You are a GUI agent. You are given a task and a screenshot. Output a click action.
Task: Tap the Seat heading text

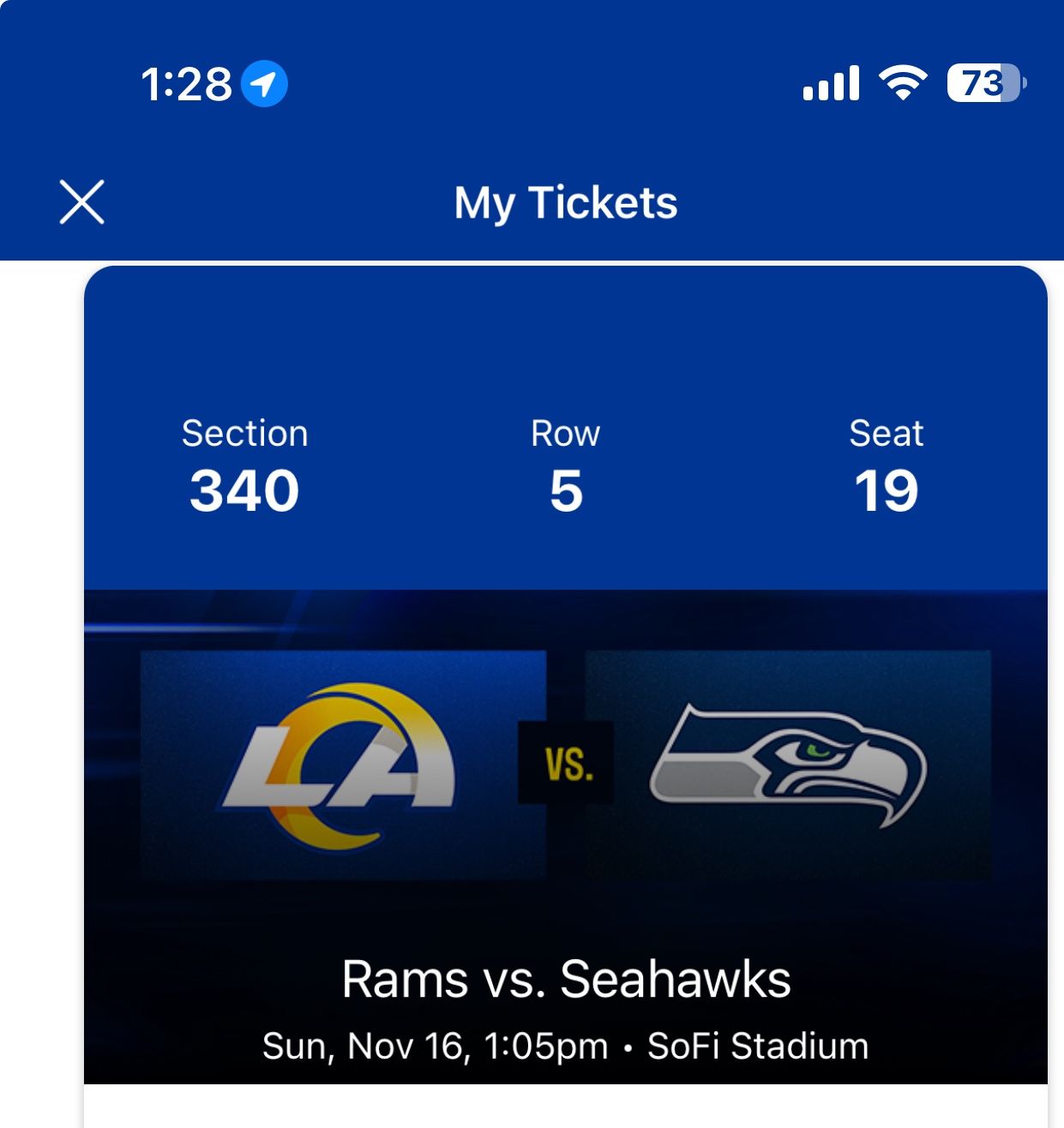(886, 434)
